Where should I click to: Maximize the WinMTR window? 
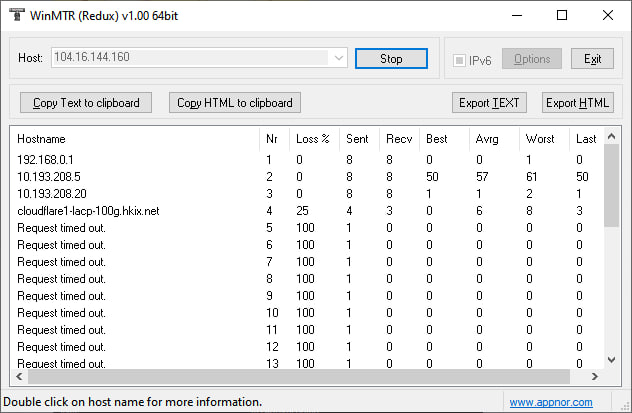coord(562,15)
